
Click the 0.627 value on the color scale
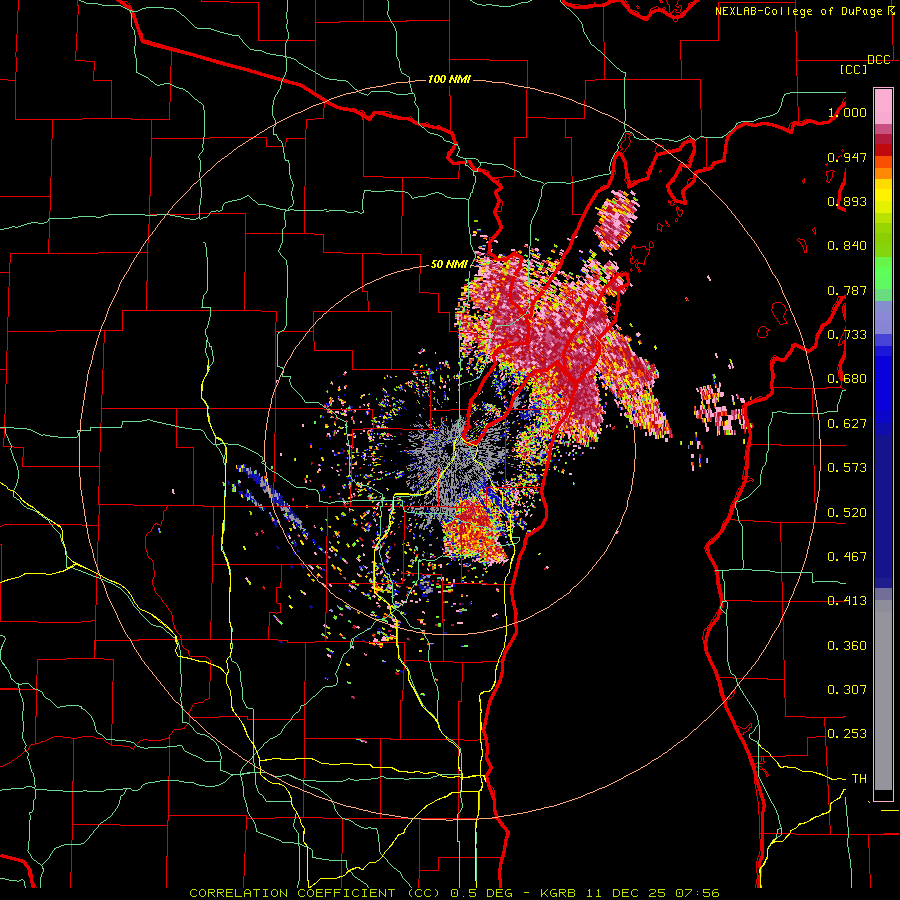(x=847, y=424)
